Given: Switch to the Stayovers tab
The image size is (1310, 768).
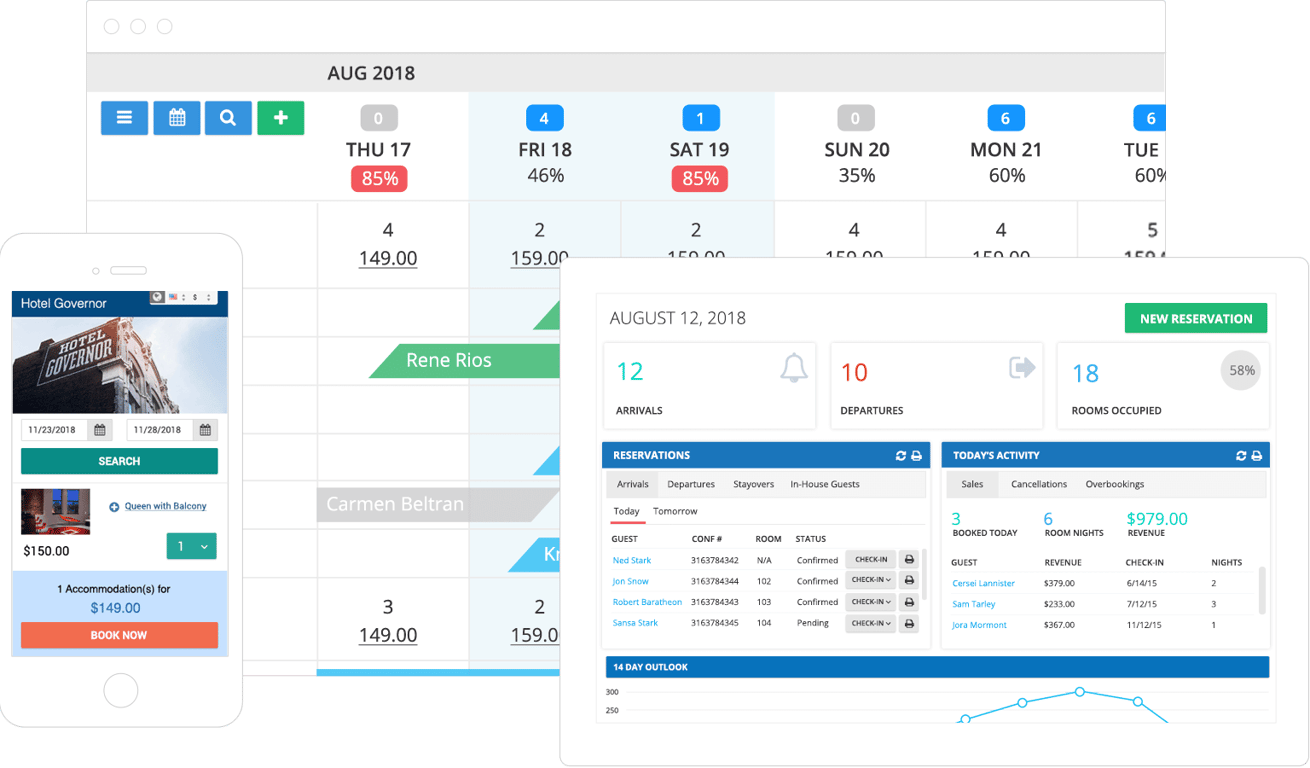Looking at the screenshot, I should [x=753, y=484].
